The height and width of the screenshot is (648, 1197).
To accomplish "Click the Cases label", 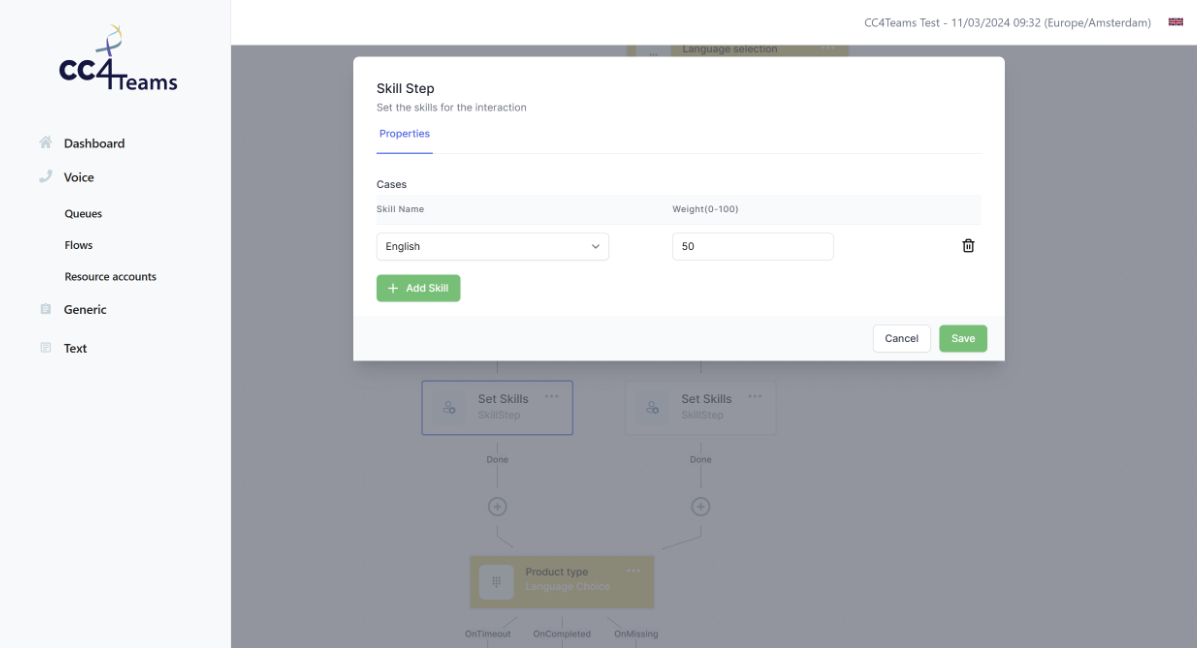I will click(x=392, y=185).
